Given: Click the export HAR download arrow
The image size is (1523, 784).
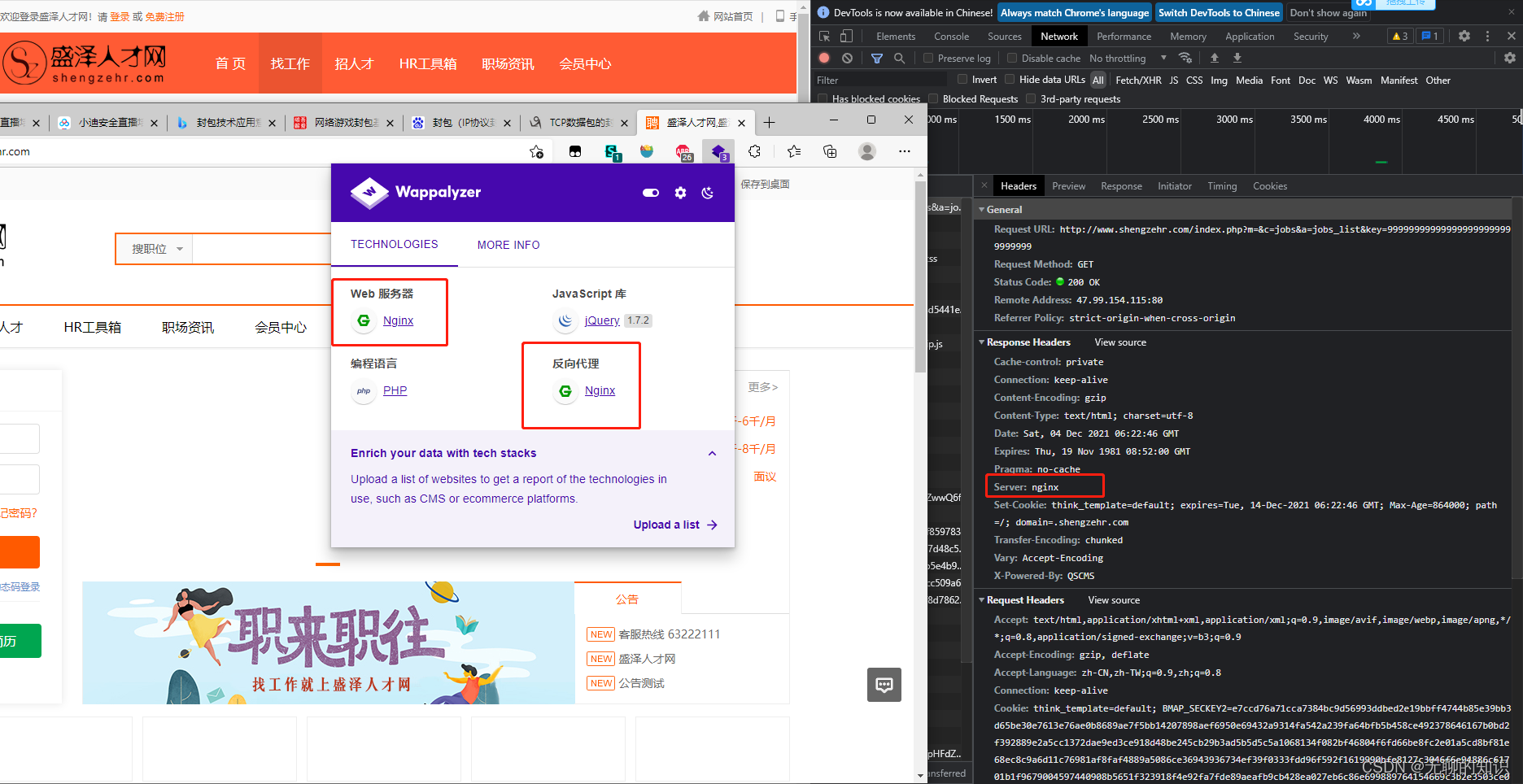Looking at the screenshot, I should point(1237,58).
